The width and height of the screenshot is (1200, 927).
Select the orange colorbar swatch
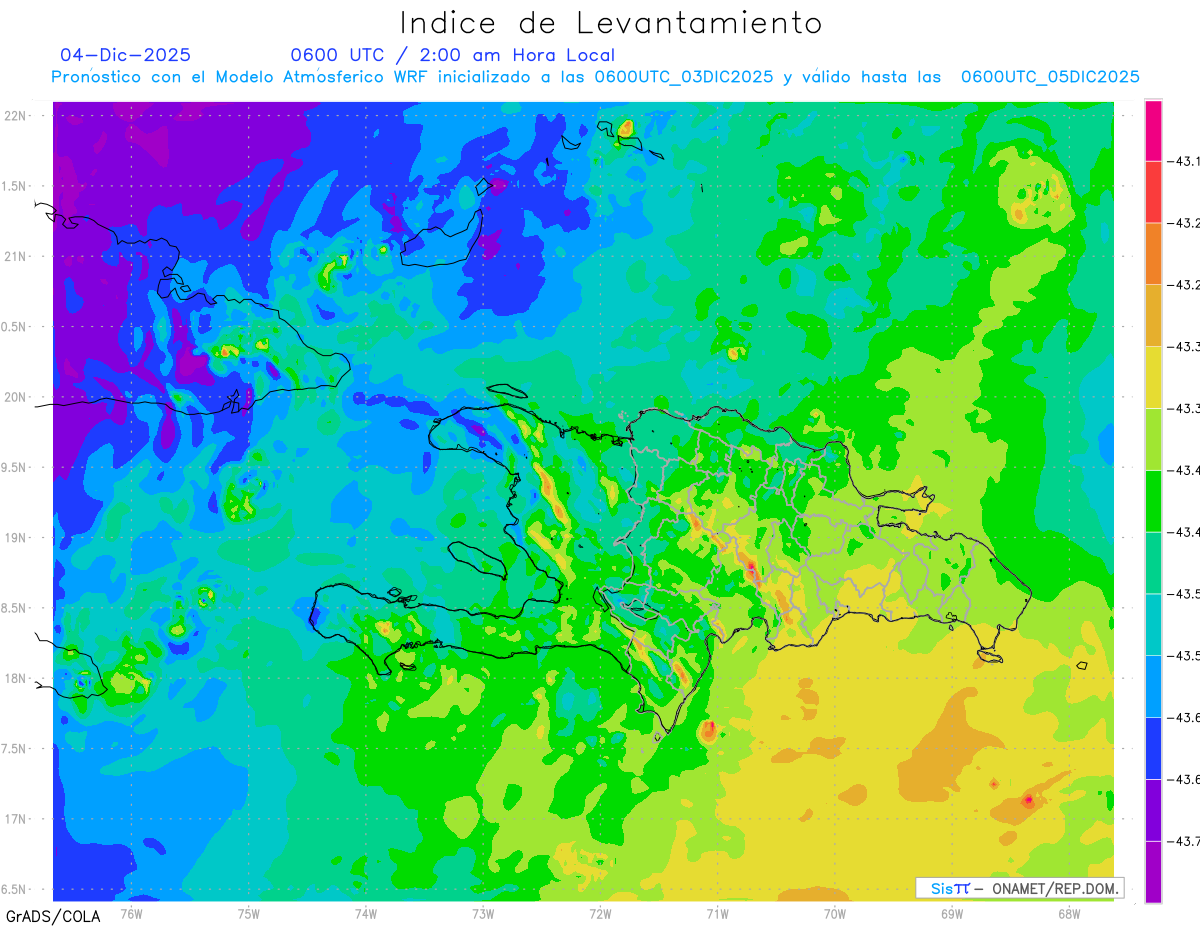click(1153, 253)
